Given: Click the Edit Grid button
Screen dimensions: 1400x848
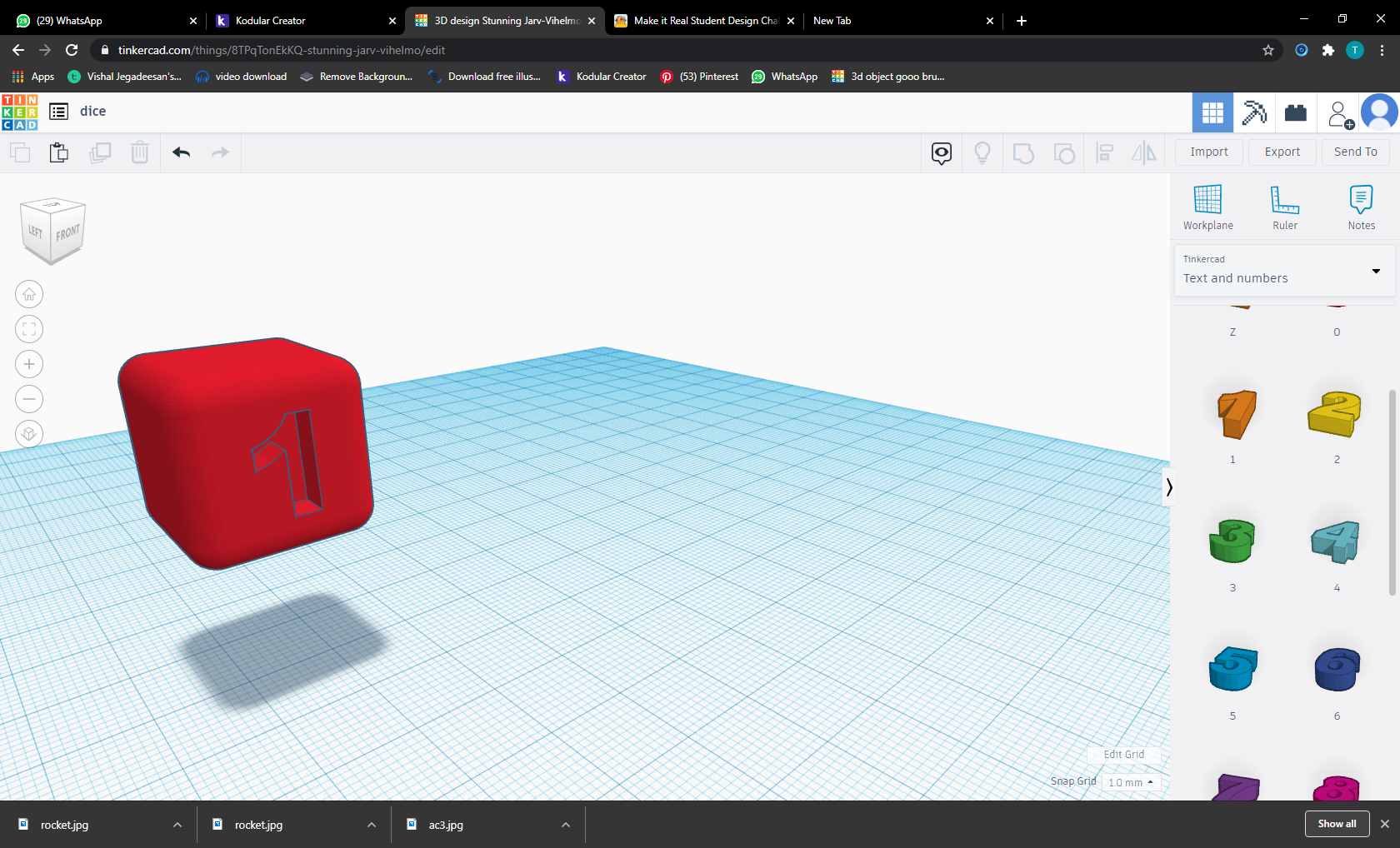Looking at the screenshot, I should 1123,755.
